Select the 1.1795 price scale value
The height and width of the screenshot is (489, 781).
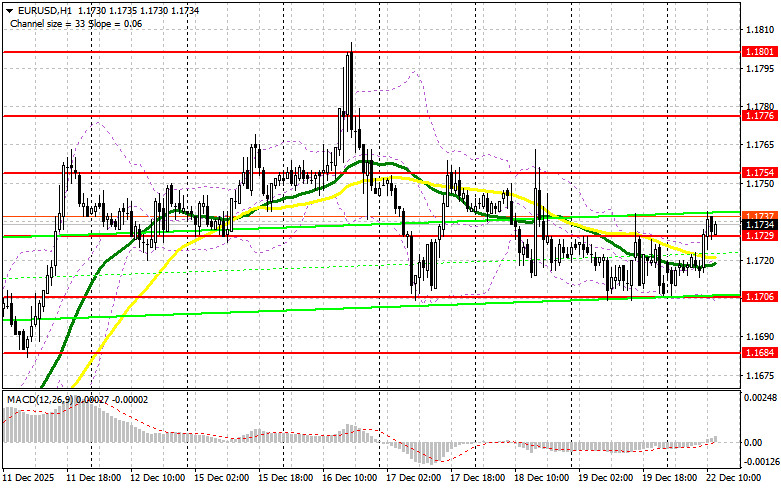760,68
